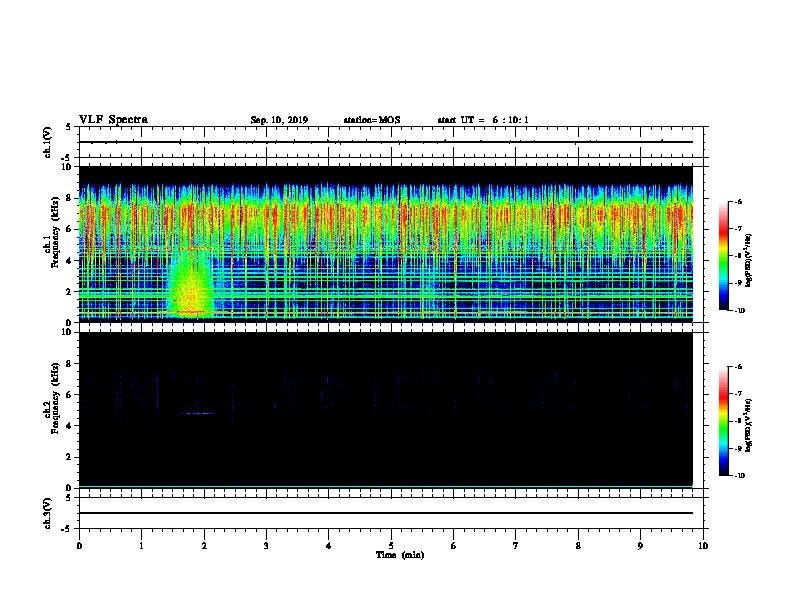The height and width of the screenshot is (612, 792).
Task: Click the "10" minute tick on time axis
Action: [x=703, y=546]
